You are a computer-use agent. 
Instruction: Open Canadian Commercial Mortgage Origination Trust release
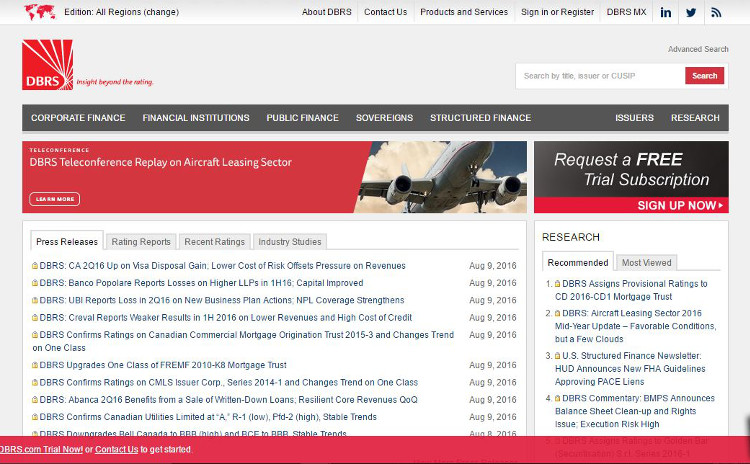[243, 341]
